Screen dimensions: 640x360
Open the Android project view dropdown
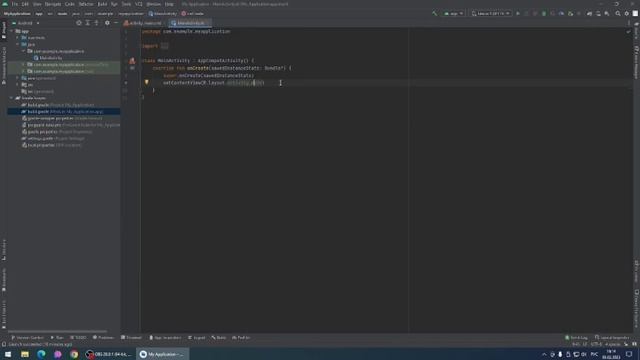pos(26,23)
